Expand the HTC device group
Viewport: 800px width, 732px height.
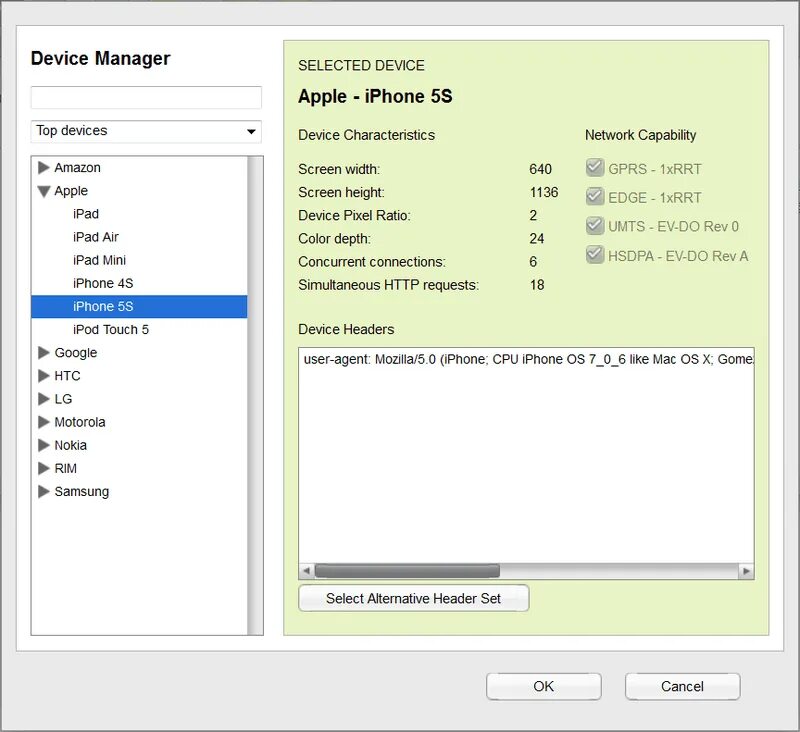44,376
